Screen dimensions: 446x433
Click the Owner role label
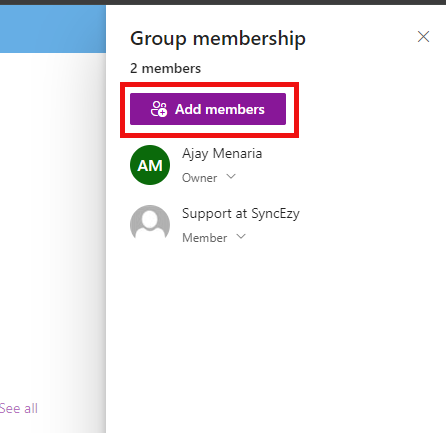(x=199, y=178)
